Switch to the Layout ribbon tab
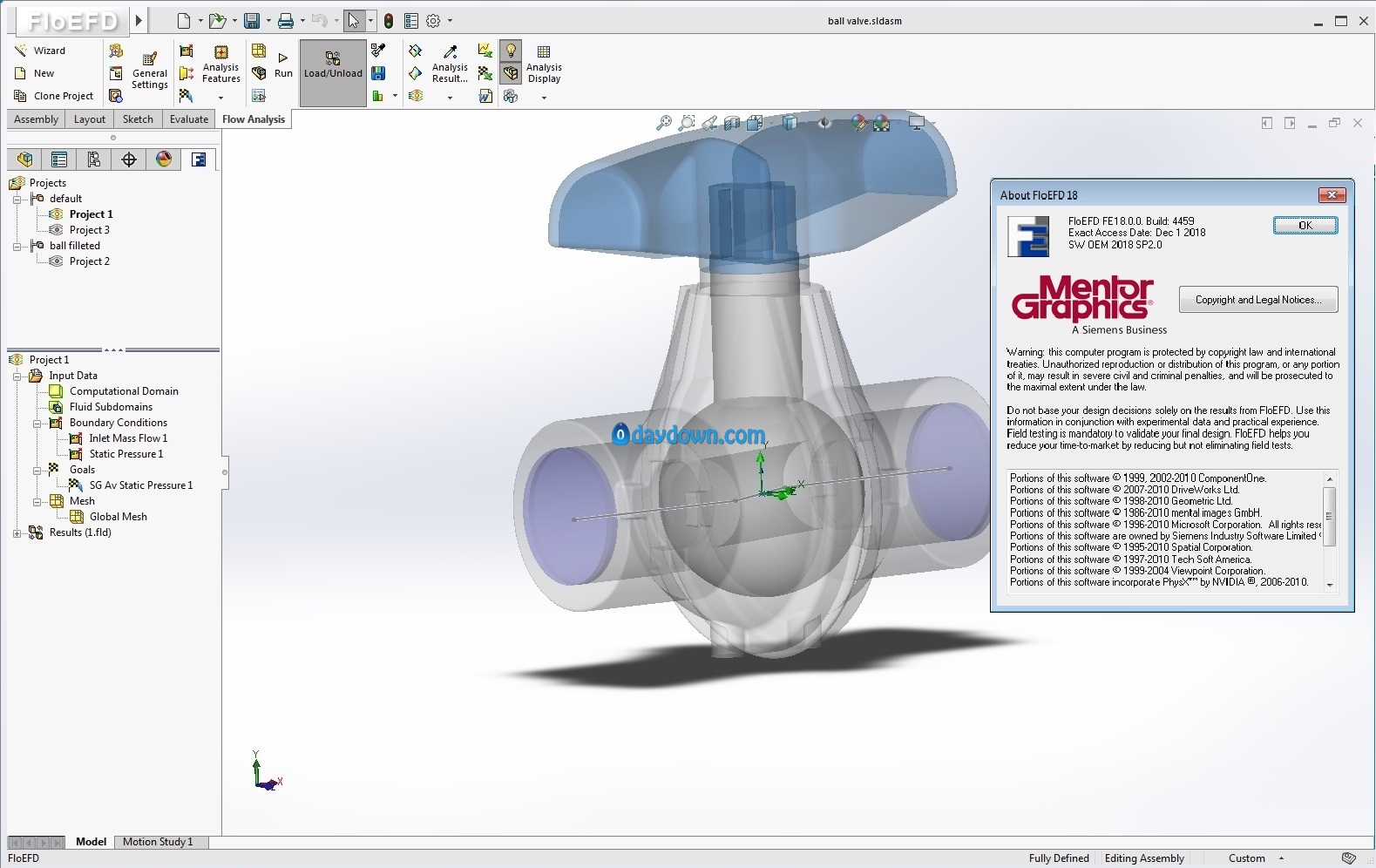 [90, 119]
